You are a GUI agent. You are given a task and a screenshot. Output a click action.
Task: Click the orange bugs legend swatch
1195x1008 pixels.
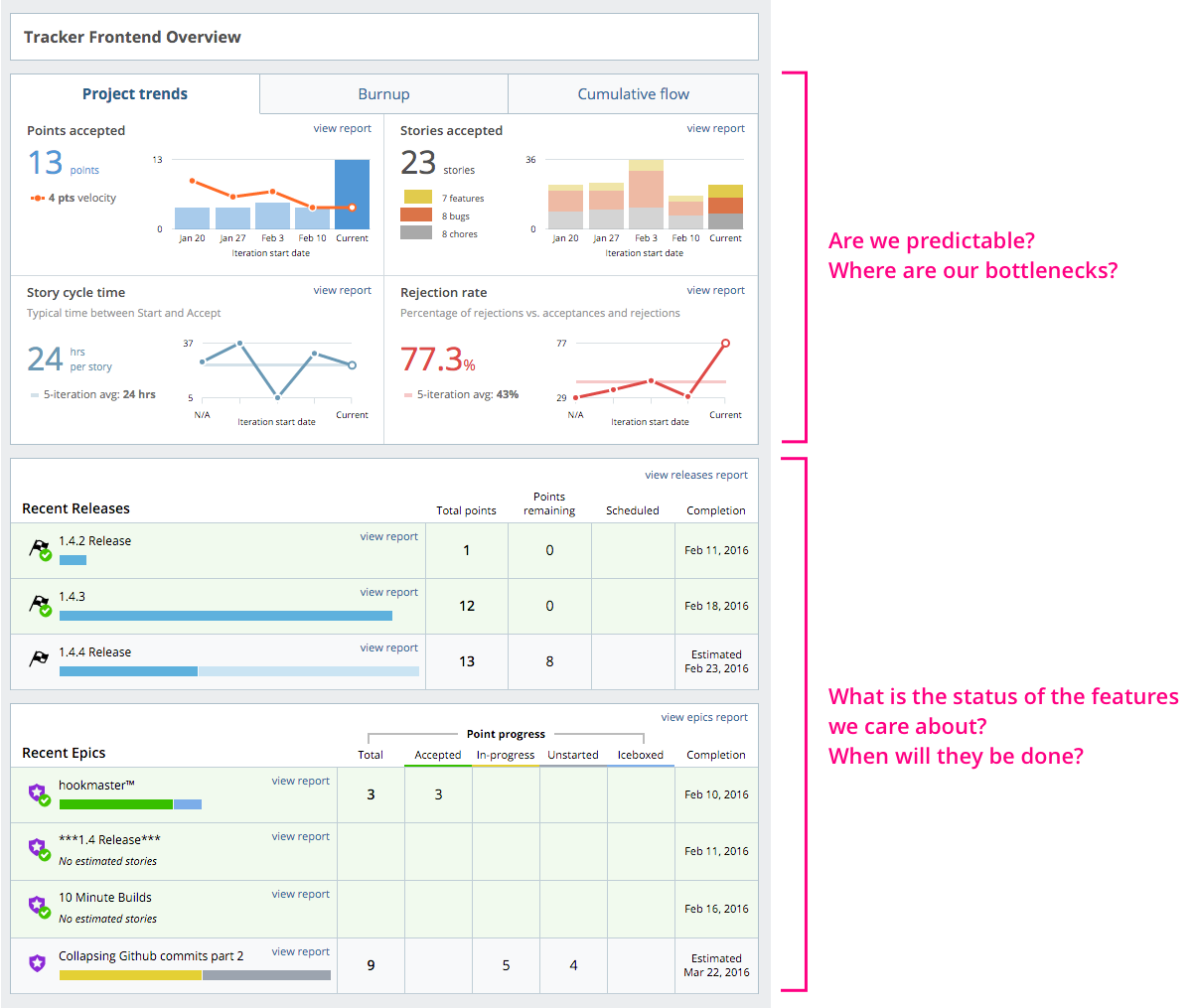click(416, 215)
